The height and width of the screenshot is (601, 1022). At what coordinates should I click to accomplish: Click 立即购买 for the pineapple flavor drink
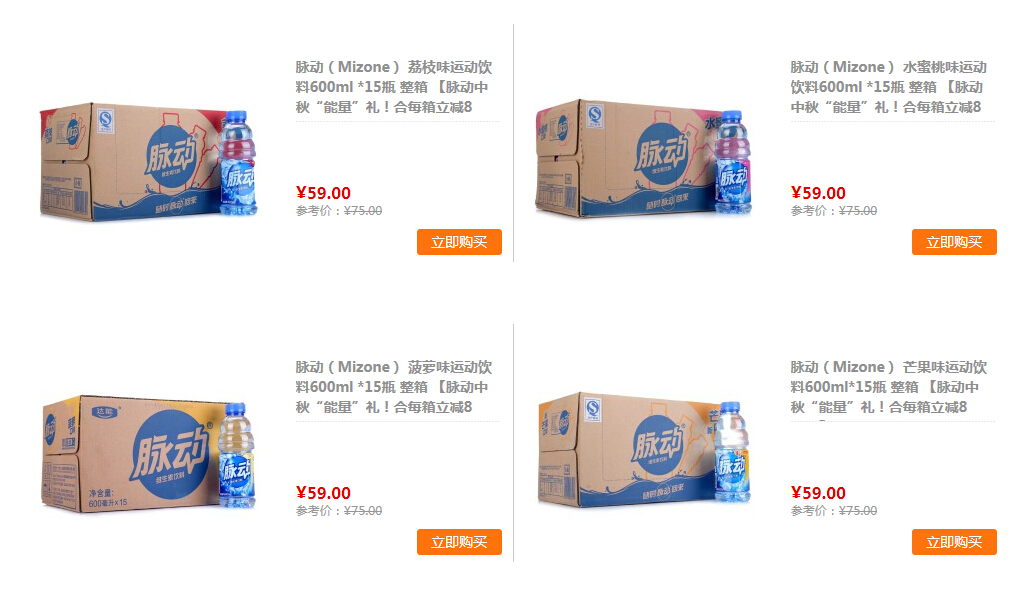(x=460, y=542)
